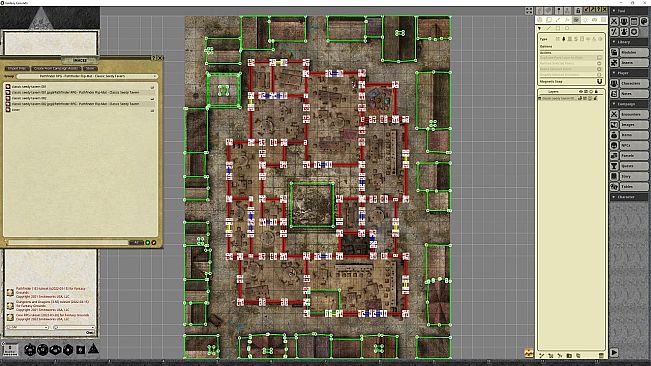Open the Calendar tool icon

634,21
